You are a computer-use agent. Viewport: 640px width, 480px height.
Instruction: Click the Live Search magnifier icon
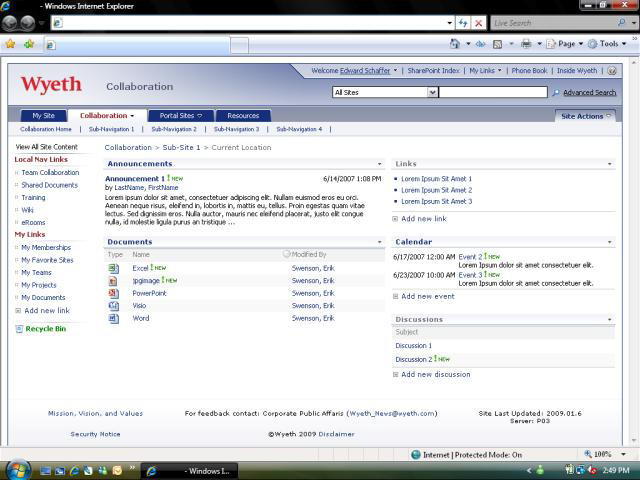[621, 23]
